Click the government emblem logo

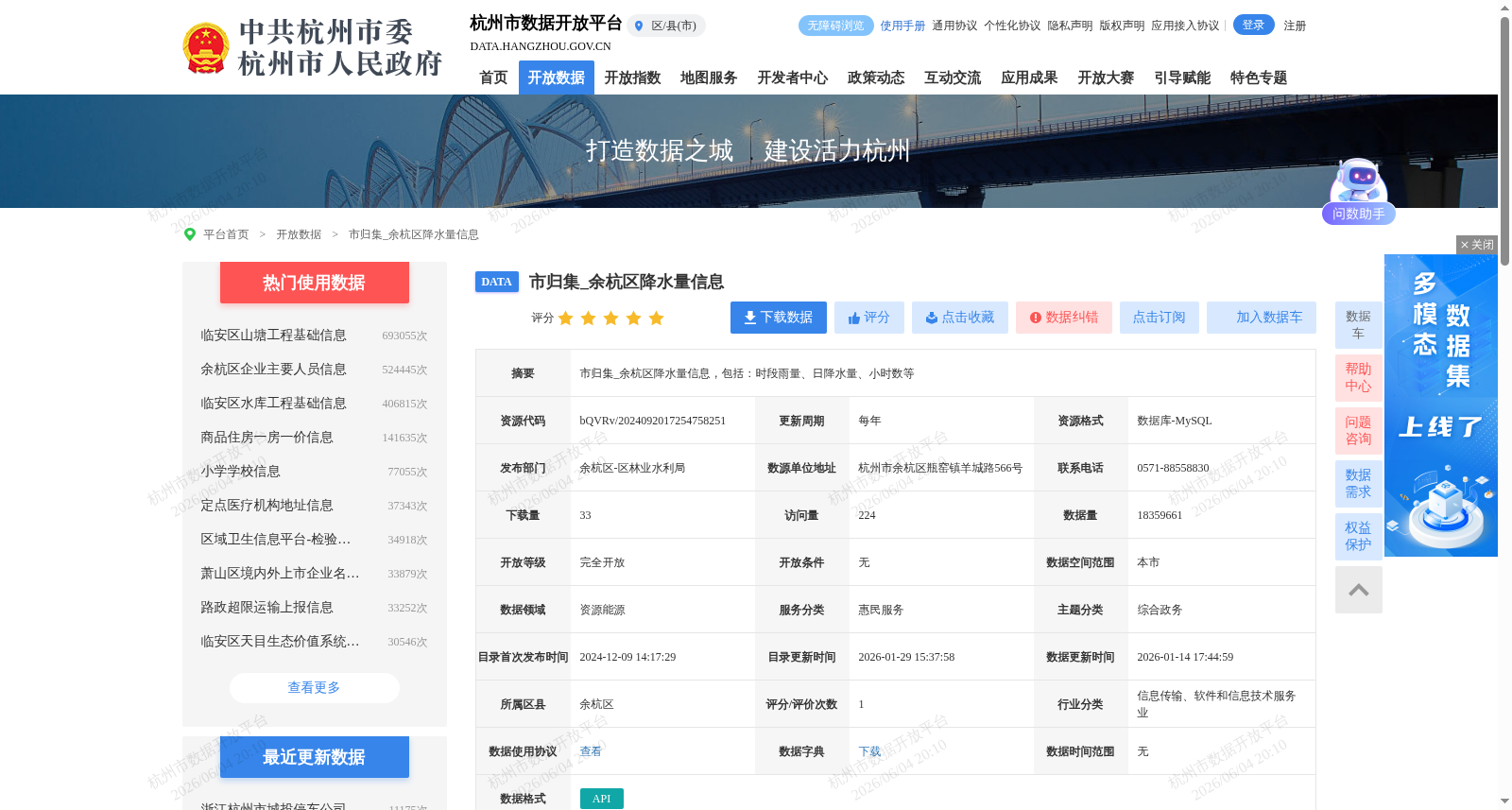205,48
